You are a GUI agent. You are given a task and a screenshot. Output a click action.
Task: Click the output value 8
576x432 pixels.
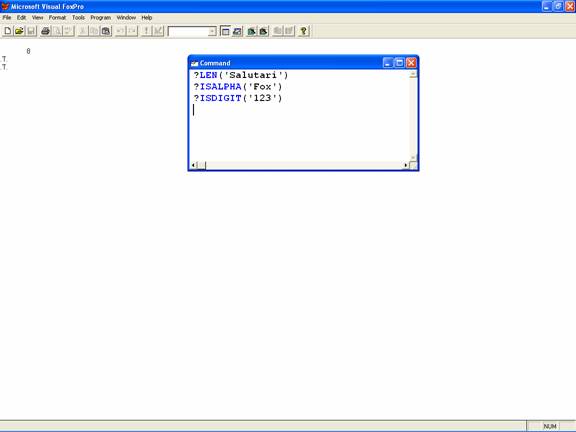[28, 51]
